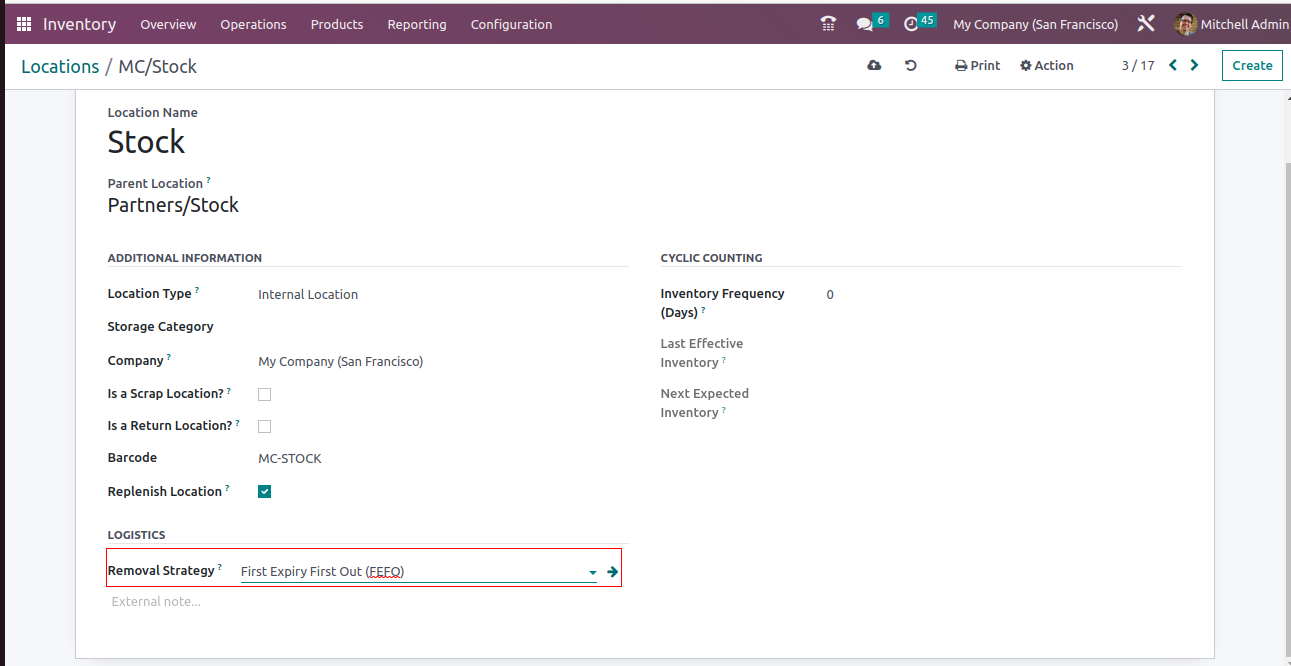Open the Action dropdown menu
The height and width of the screenshot is (666, 1291).
(x=1046, y=66)
